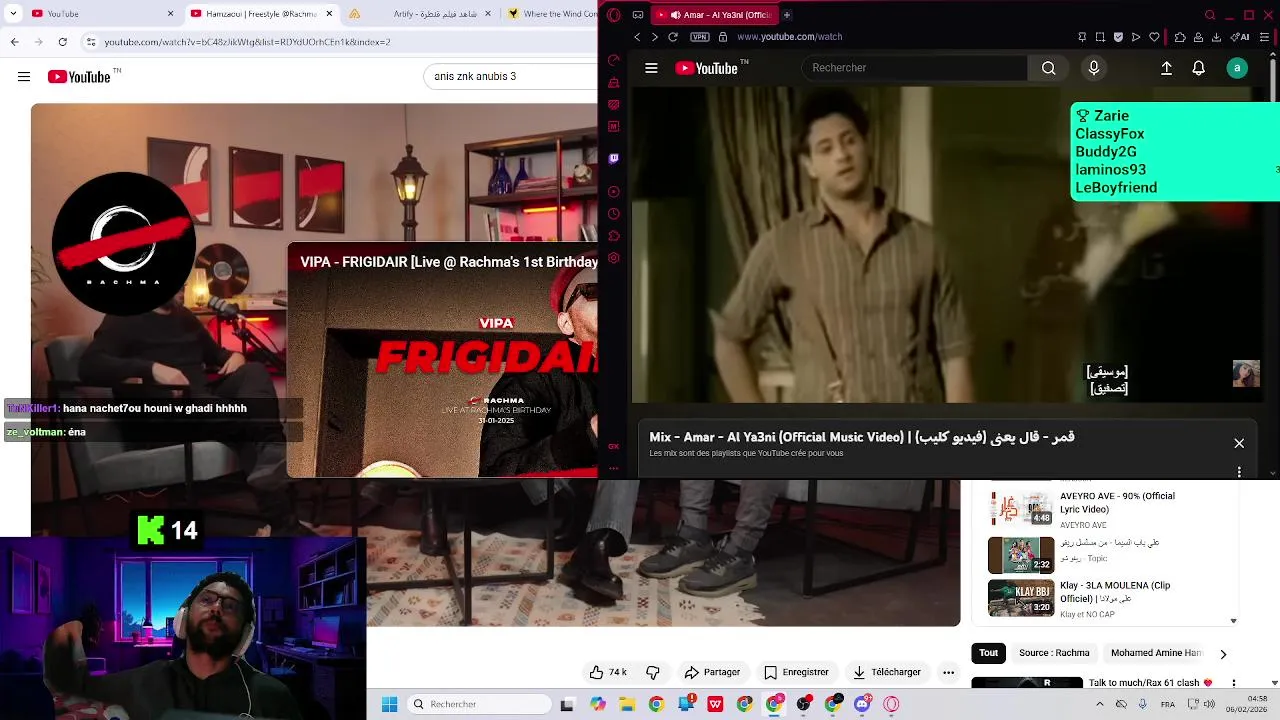The height and width of the screenshot is (720, 1280).
Task: Open Windows Start menu
Action: click(389, 704)
